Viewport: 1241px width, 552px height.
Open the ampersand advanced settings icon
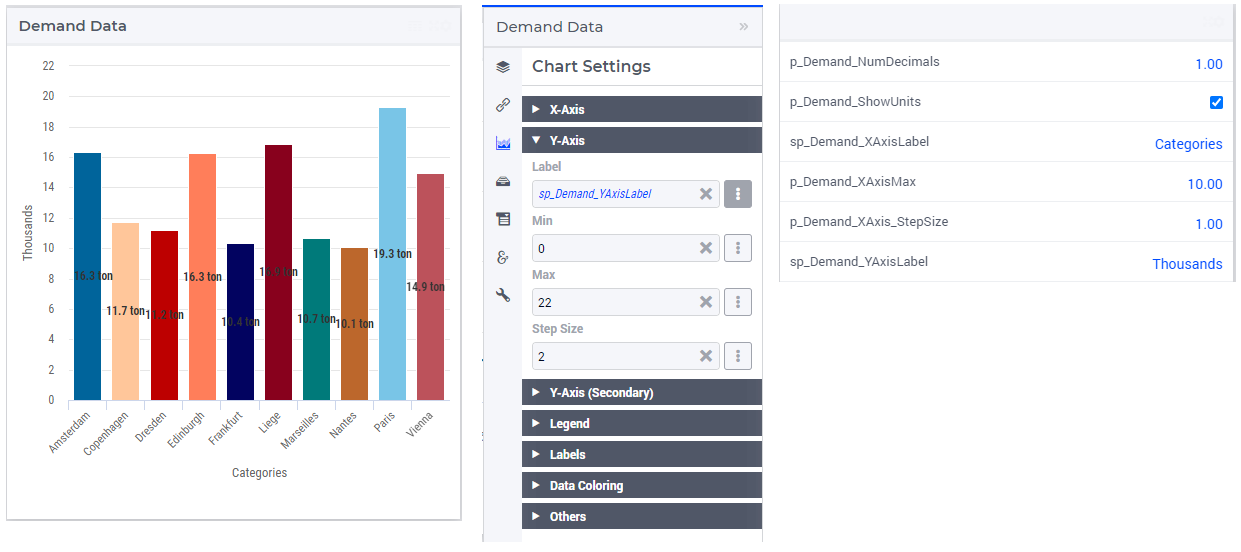(502, 257)
